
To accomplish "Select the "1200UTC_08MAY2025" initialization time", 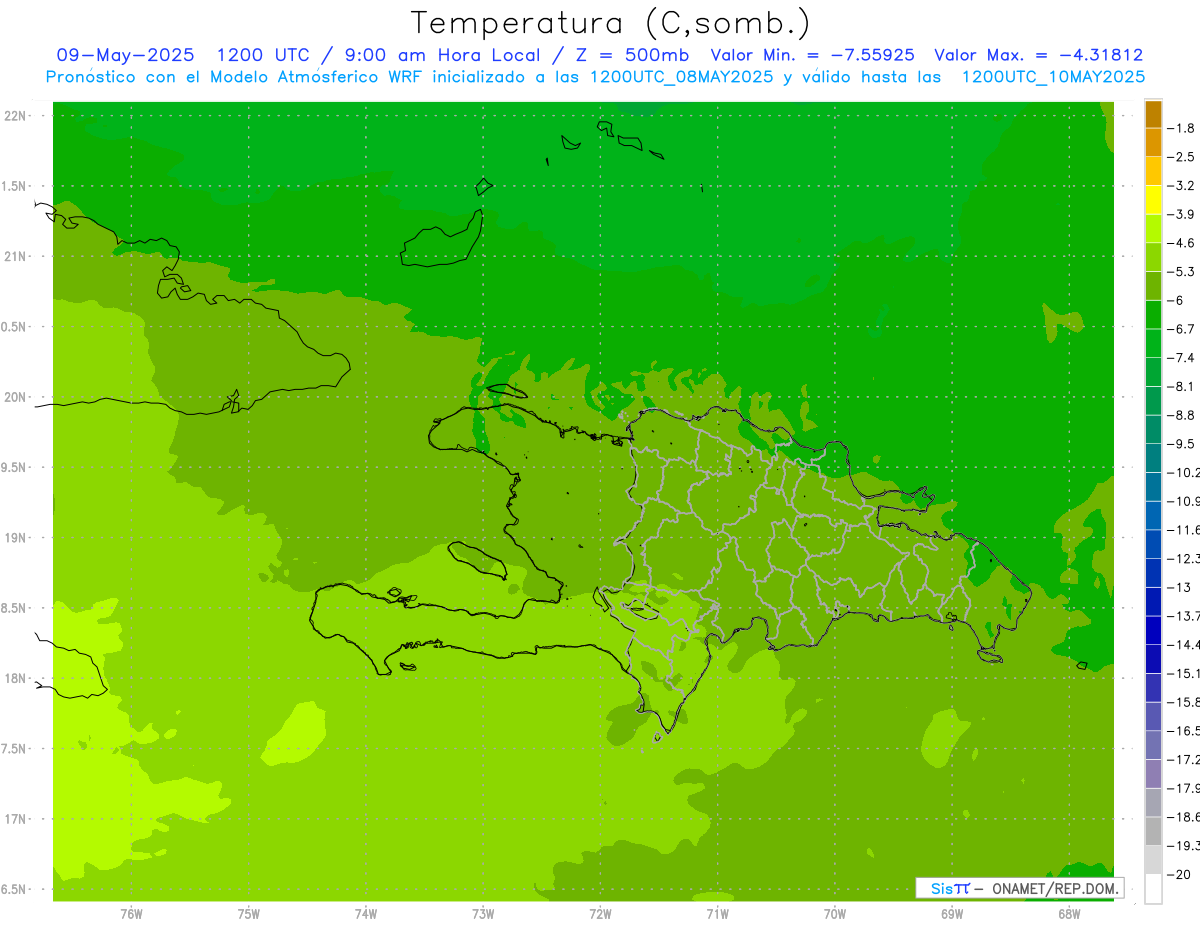I will click(682, 76).
